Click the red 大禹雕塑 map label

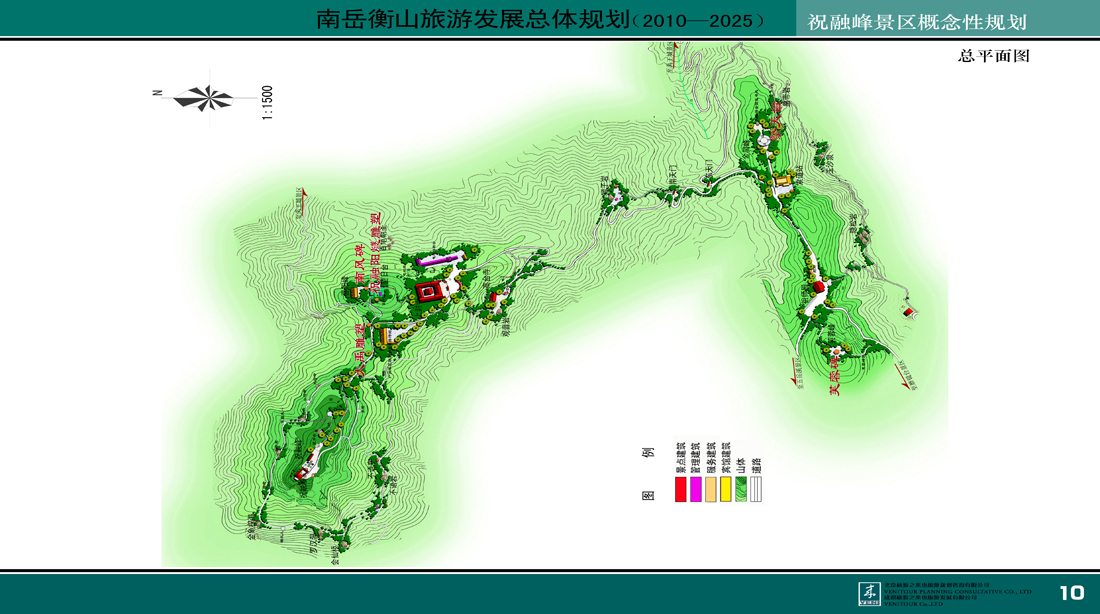click(359, 351)
